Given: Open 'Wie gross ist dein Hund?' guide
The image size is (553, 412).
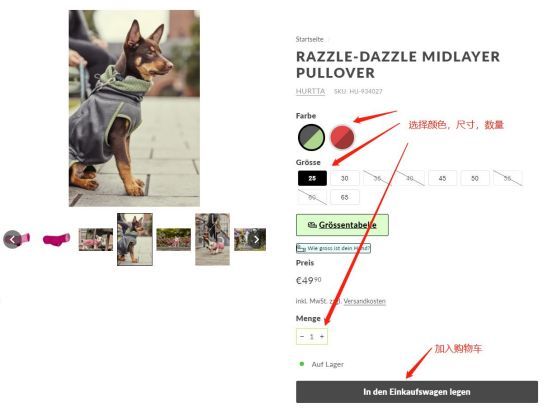Looking at the screenshot, I should [333, 248].
